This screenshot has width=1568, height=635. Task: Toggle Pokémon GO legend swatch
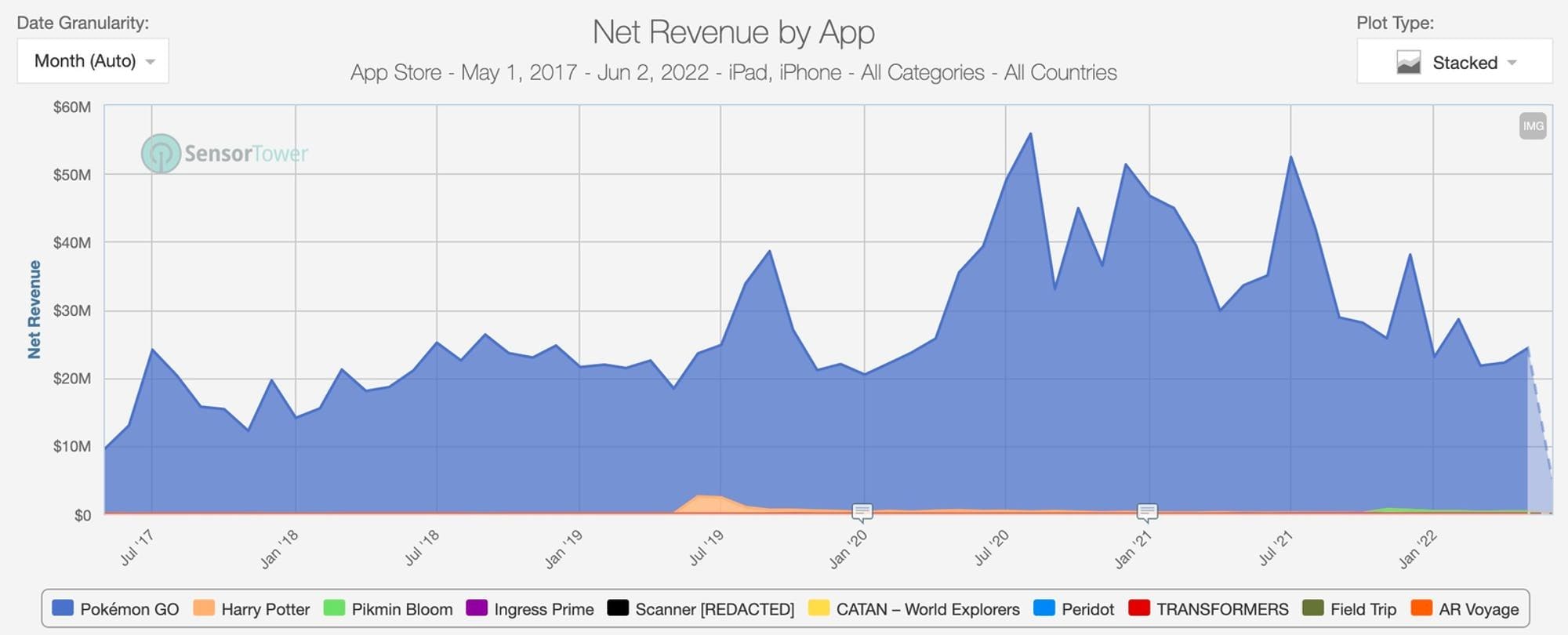[63, 608]
